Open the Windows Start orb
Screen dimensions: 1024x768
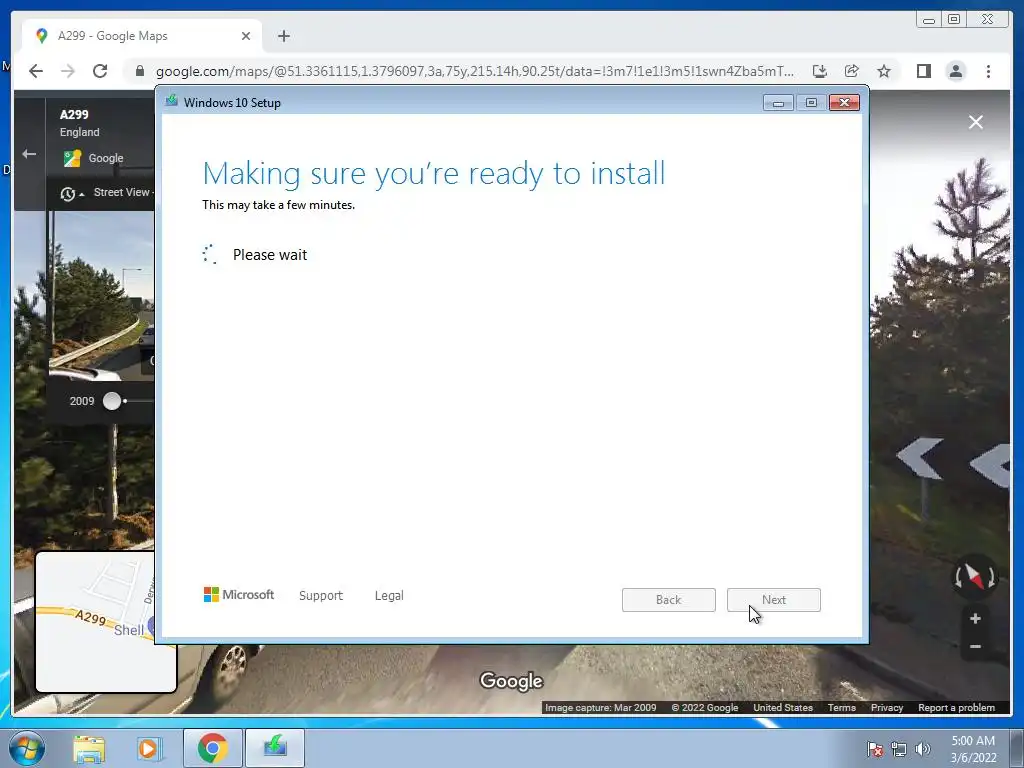point(27,748)
